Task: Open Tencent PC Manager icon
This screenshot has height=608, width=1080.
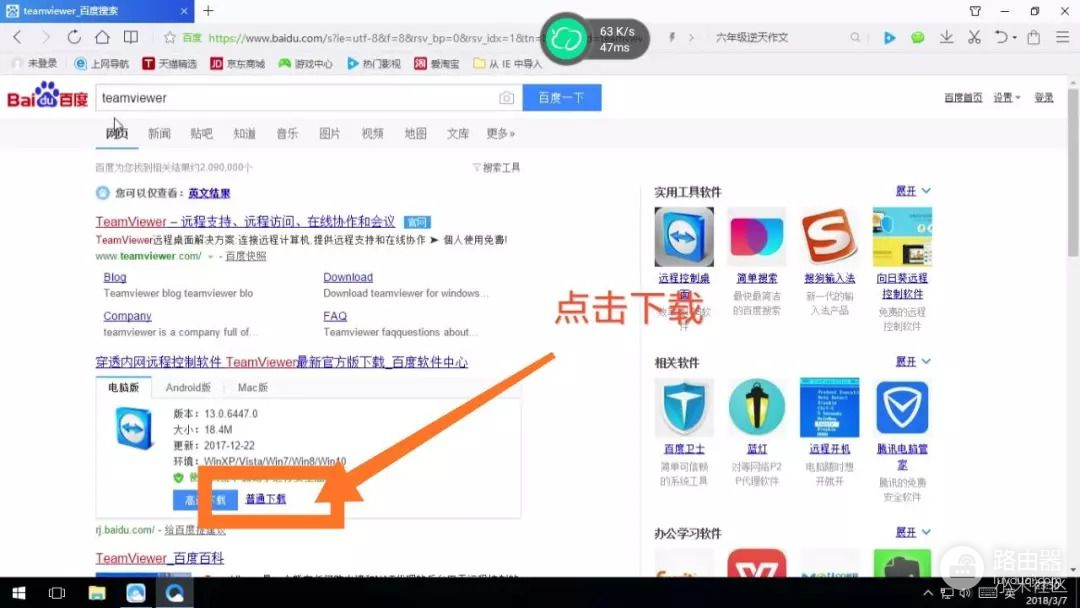Action: (902, 407)
